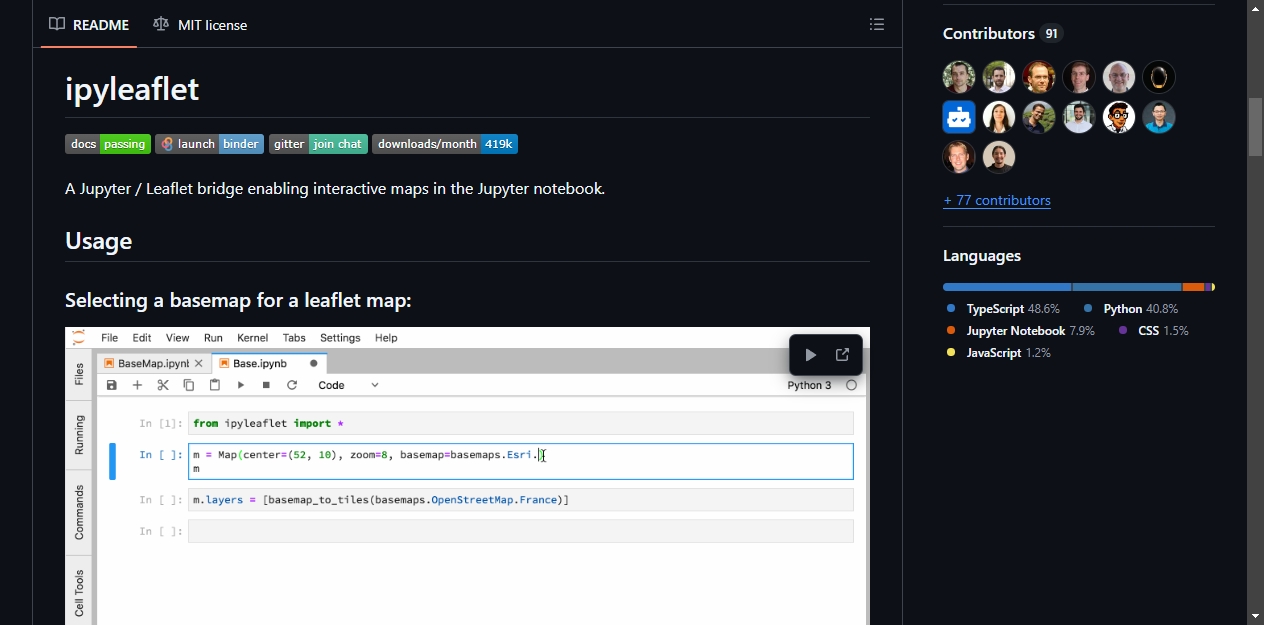Click the TypeScript 48.6% language link
1264x625 pixels.
coord(1003,309)
